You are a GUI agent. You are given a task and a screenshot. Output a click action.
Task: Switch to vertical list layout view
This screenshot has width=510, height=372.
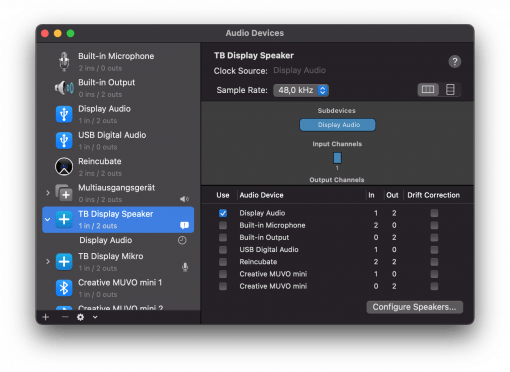pos(450,90)
